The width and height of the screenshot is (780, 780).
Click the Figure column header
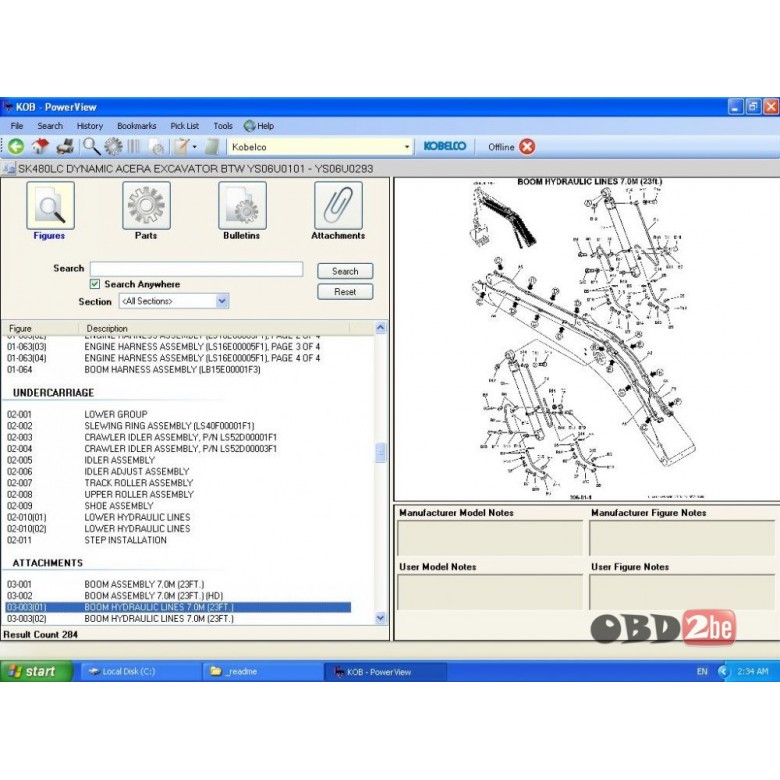(x=40, y=328)
